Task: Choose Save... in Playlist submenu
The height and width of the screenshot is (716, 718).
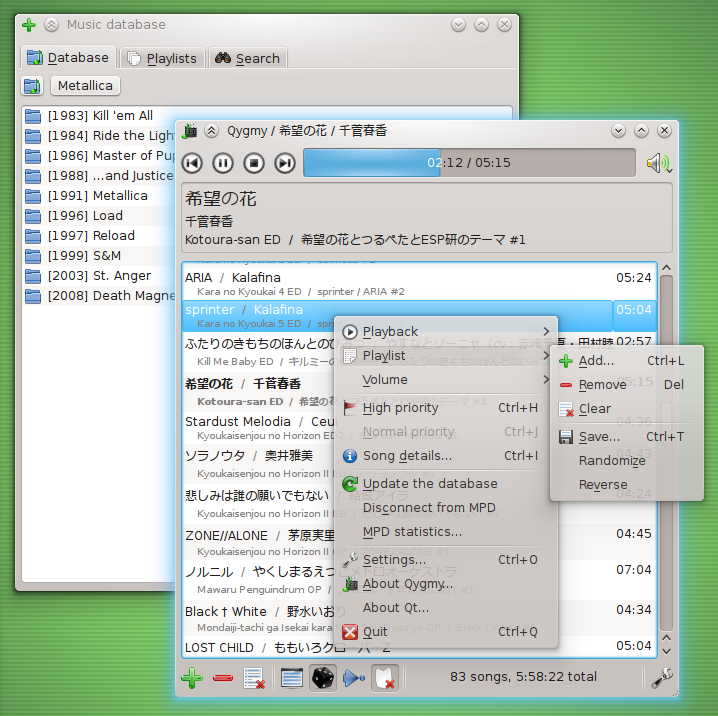Action: [626, 437]
